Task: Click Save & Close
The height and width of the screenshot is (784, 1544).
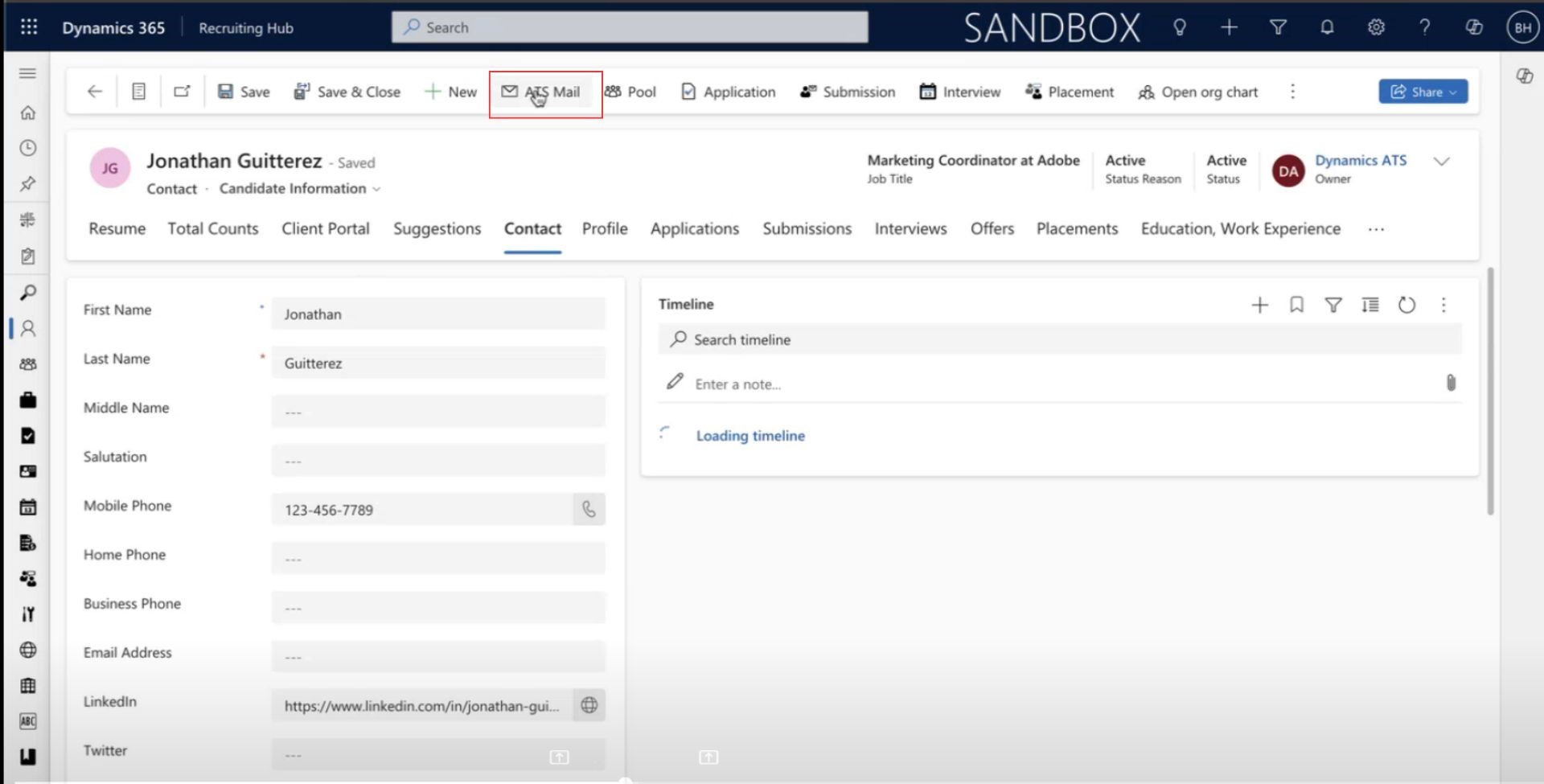Action: point(347,92)
